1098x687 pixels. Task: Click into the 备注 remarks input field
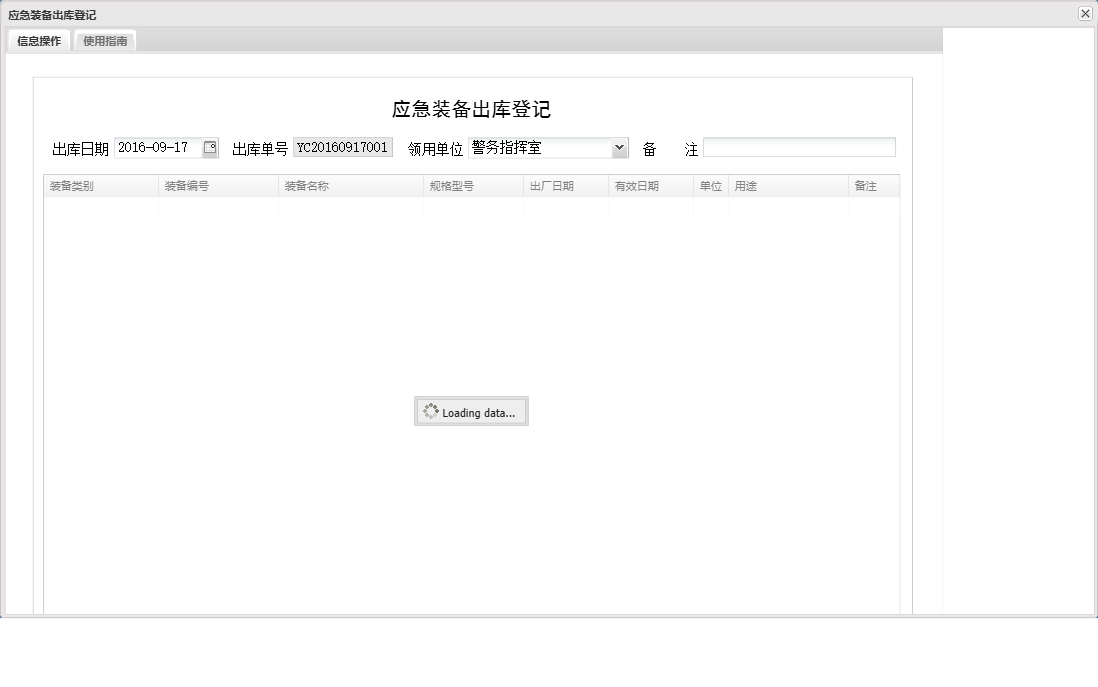click(800, 146)
